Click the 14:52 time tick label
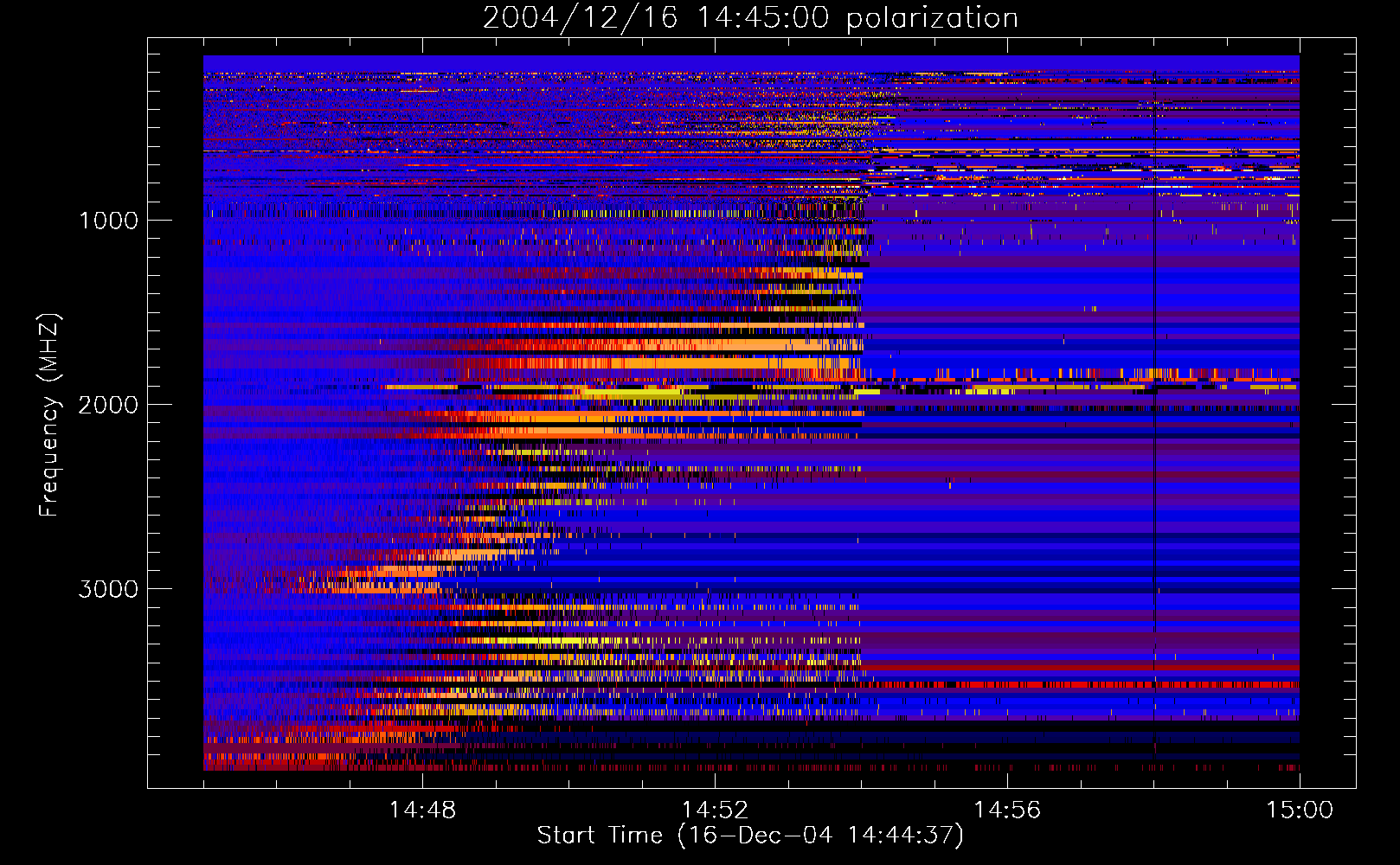 (715, 811)
